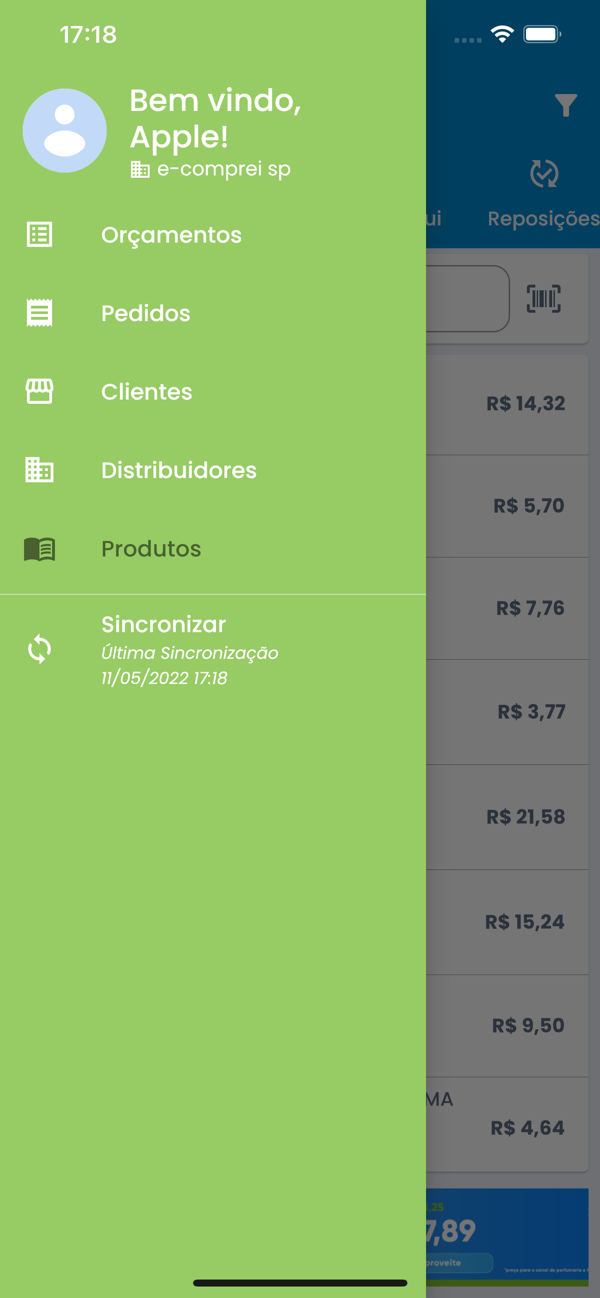Select the R$ 14,32 product row

(x=507, y=404)
